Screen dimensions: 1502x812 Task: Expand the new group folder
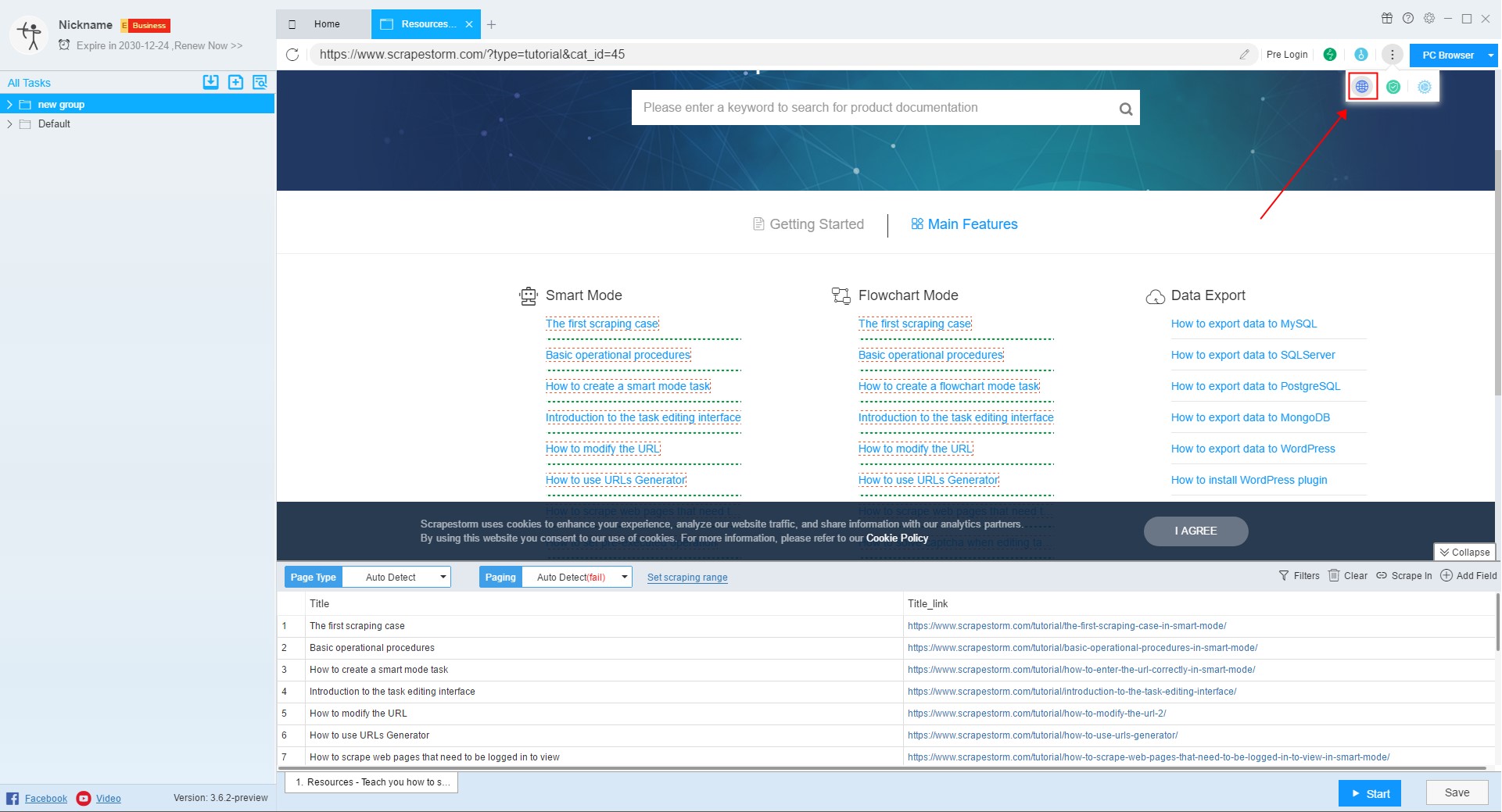[9, 104]
